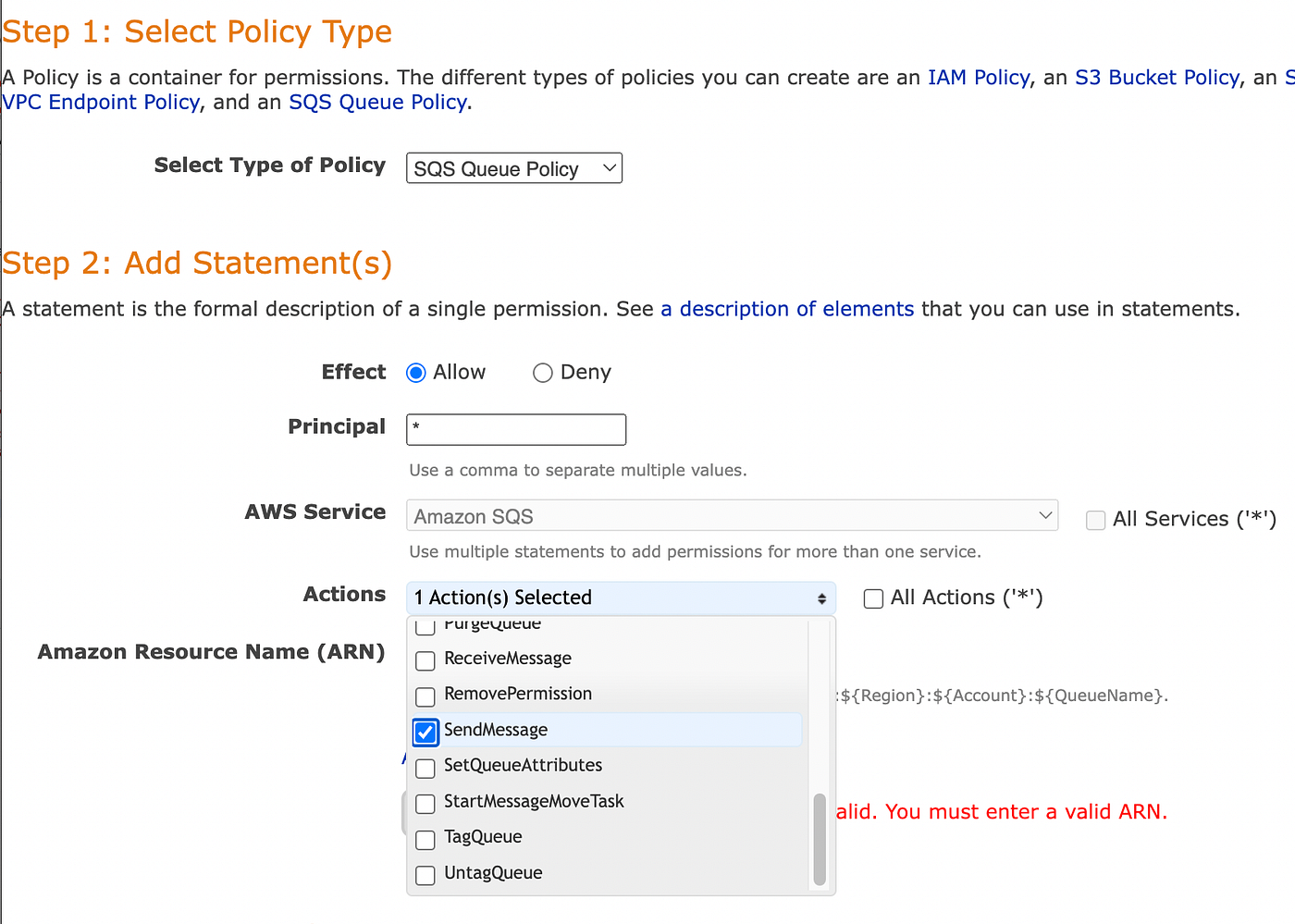The height and width of the screenshot is (924, 1295).
Task: Open the Select Type of Policy dropdown
Action: pos(514,168)
